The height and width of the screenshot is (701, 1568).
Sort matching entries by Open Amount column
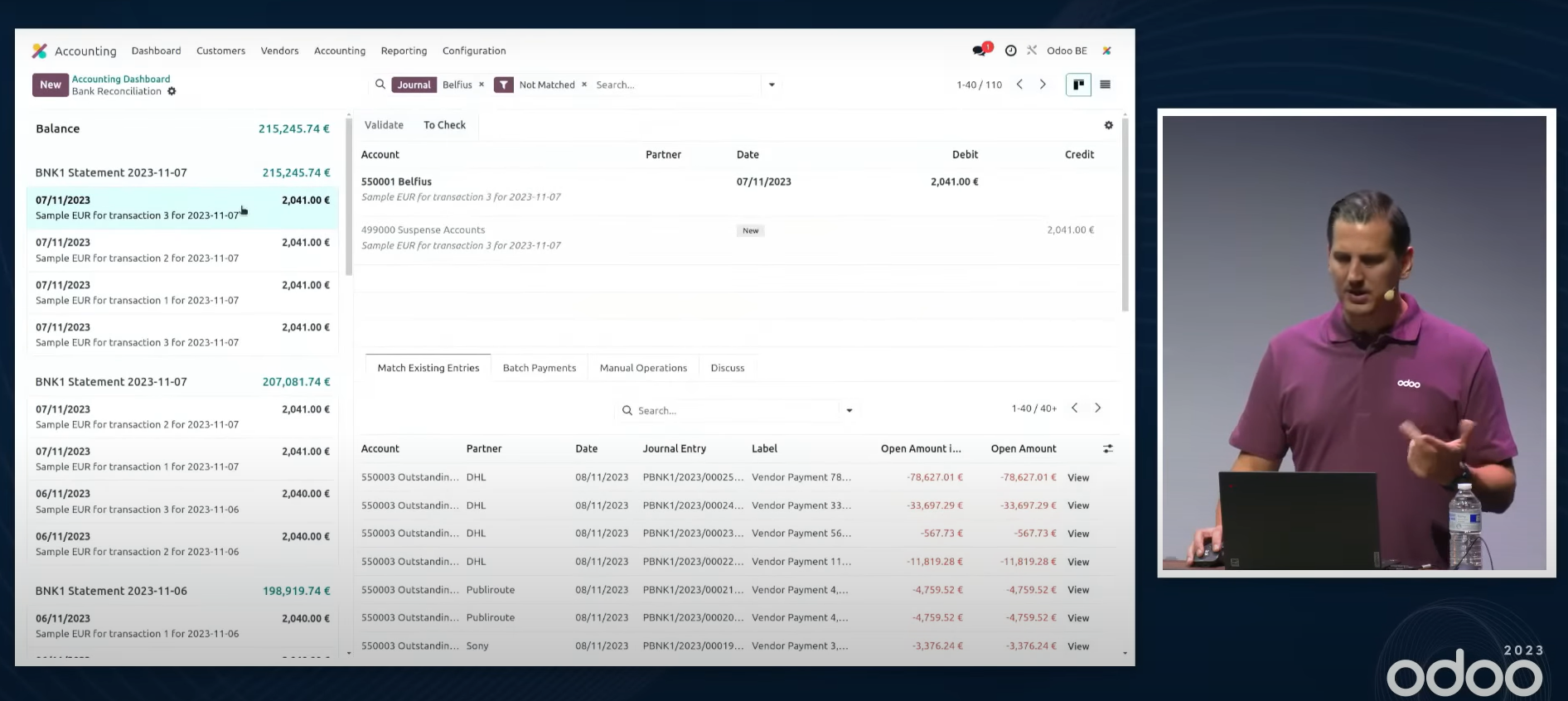(x=1024, y=448)
